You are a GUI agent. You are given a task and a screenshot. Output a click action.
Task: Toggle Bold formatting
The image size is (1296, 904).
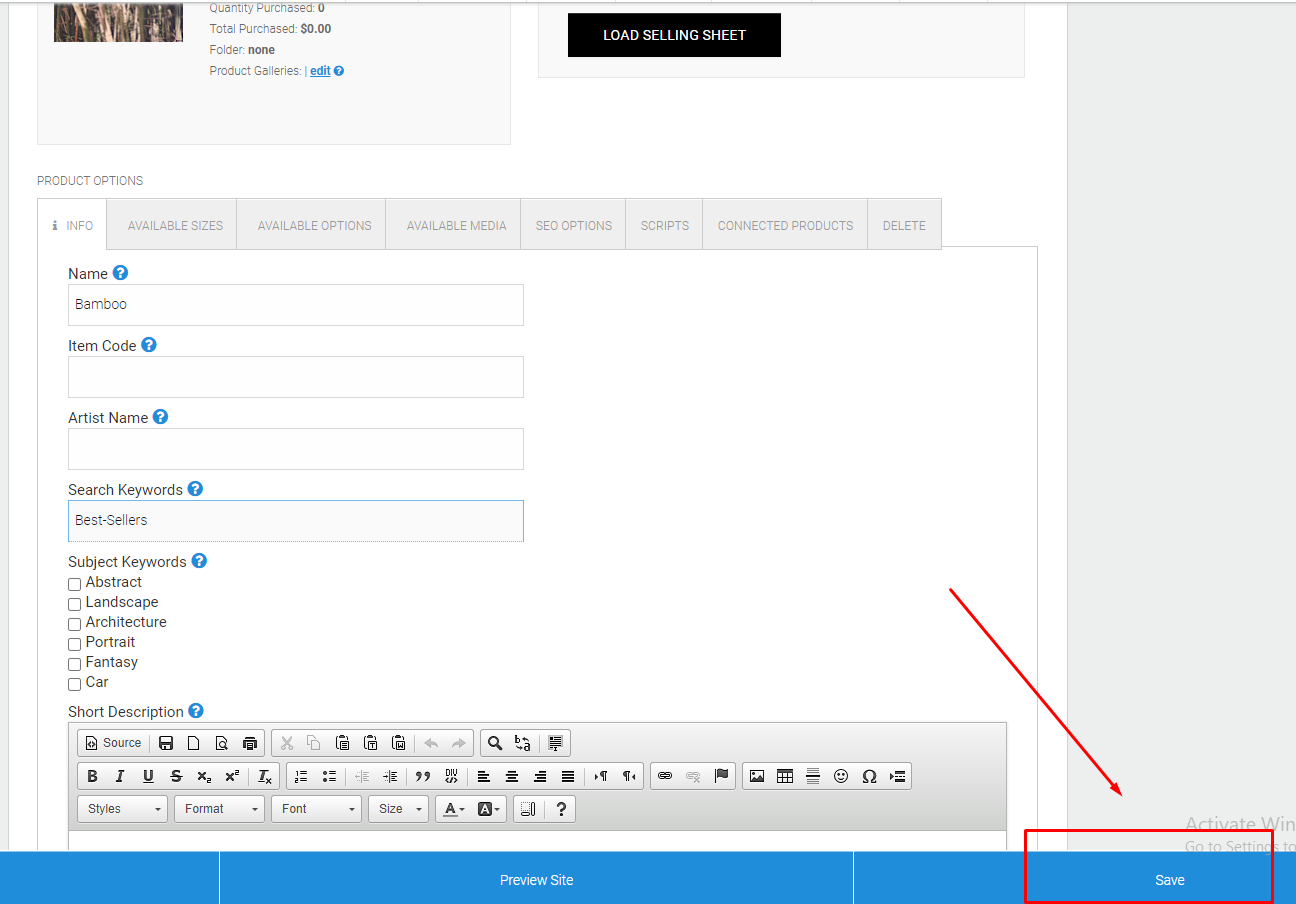click(92, 776)
